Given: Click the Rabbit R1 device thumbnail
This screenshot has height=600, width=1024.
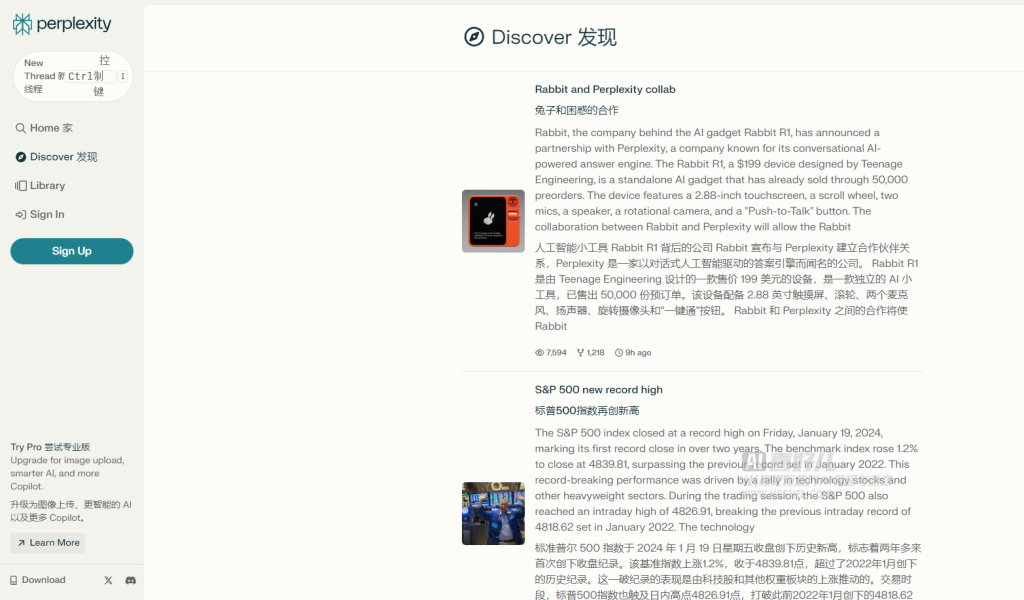Looking at the screenshot, I should point(493,221).
